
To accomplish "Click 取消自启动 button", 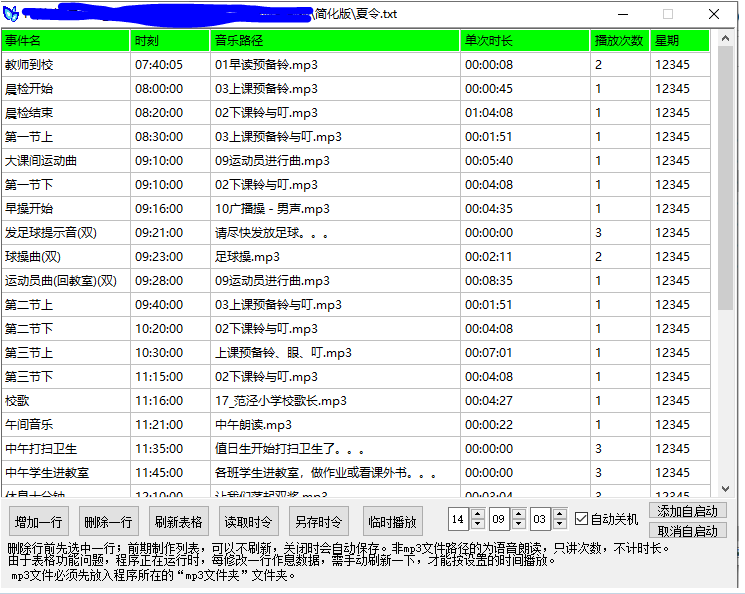I will pyautogui.click(x=687, y=530).
